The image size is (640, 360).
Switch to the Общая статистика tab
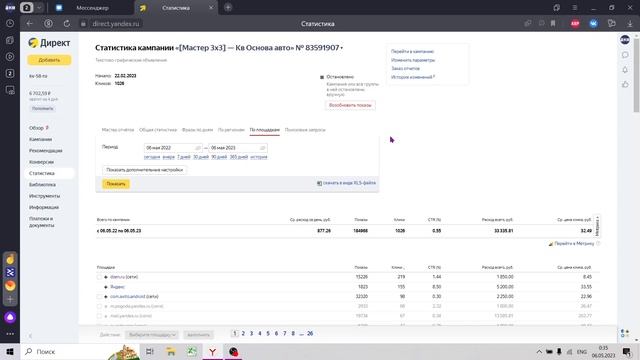click(158, 130)
